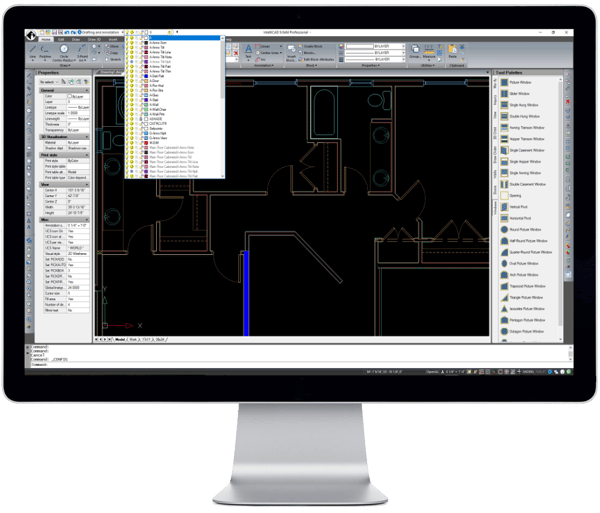The width and height of the screenshot is (600, 513).
Task: Click the large Text tool
Action: [248, 51]
